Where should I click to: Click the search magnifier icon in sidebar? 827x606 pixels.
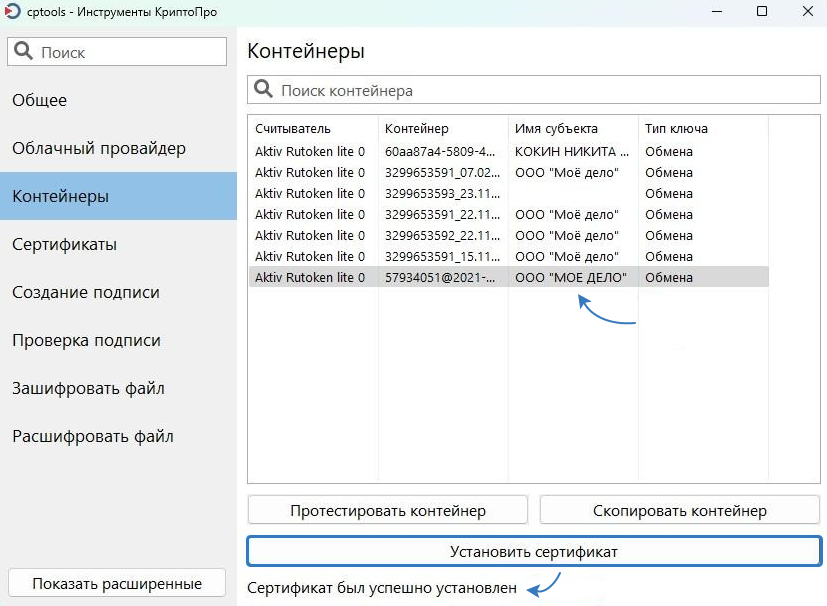coord(23,51)
